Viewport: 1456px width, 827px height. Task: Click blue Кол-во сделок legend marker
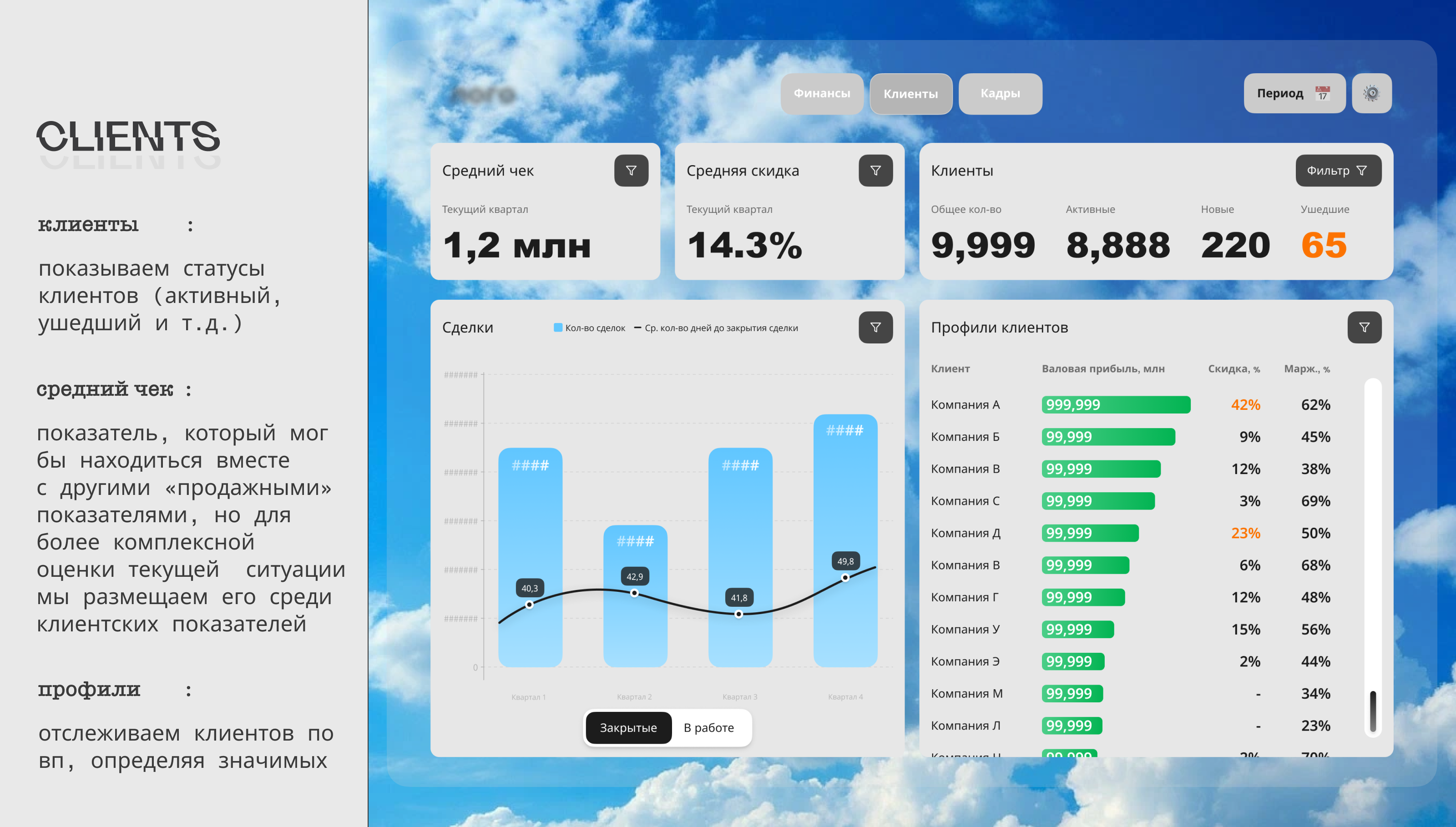[558, 328]
